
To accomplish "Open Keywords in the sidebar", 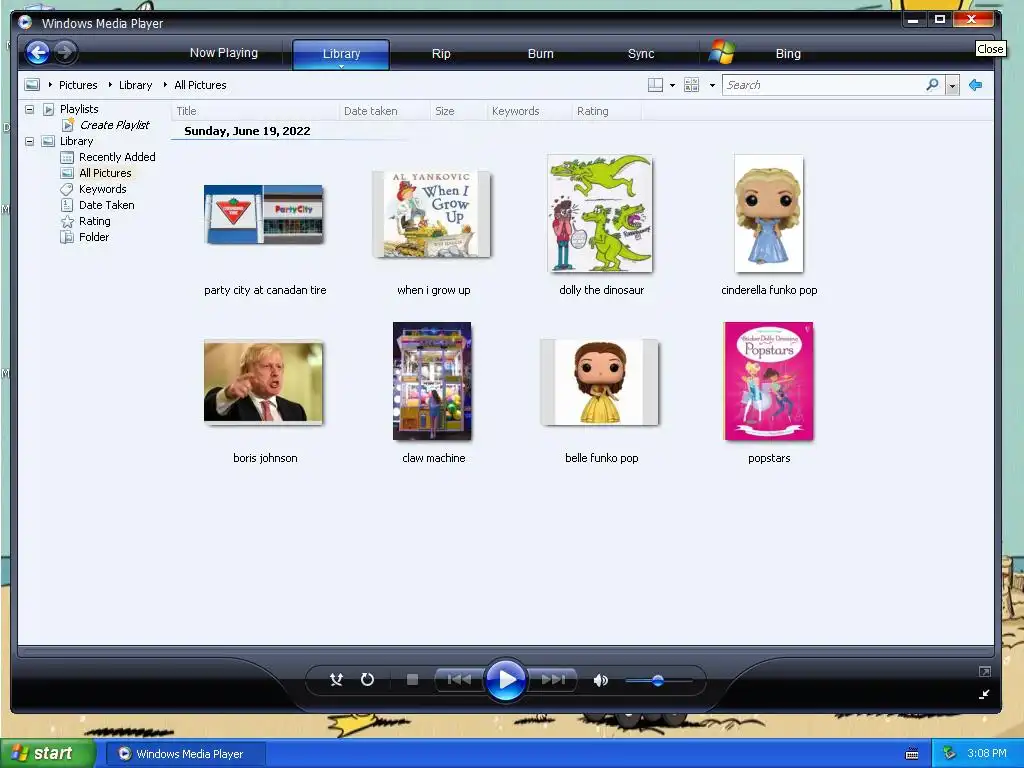I will pos(103,189).
